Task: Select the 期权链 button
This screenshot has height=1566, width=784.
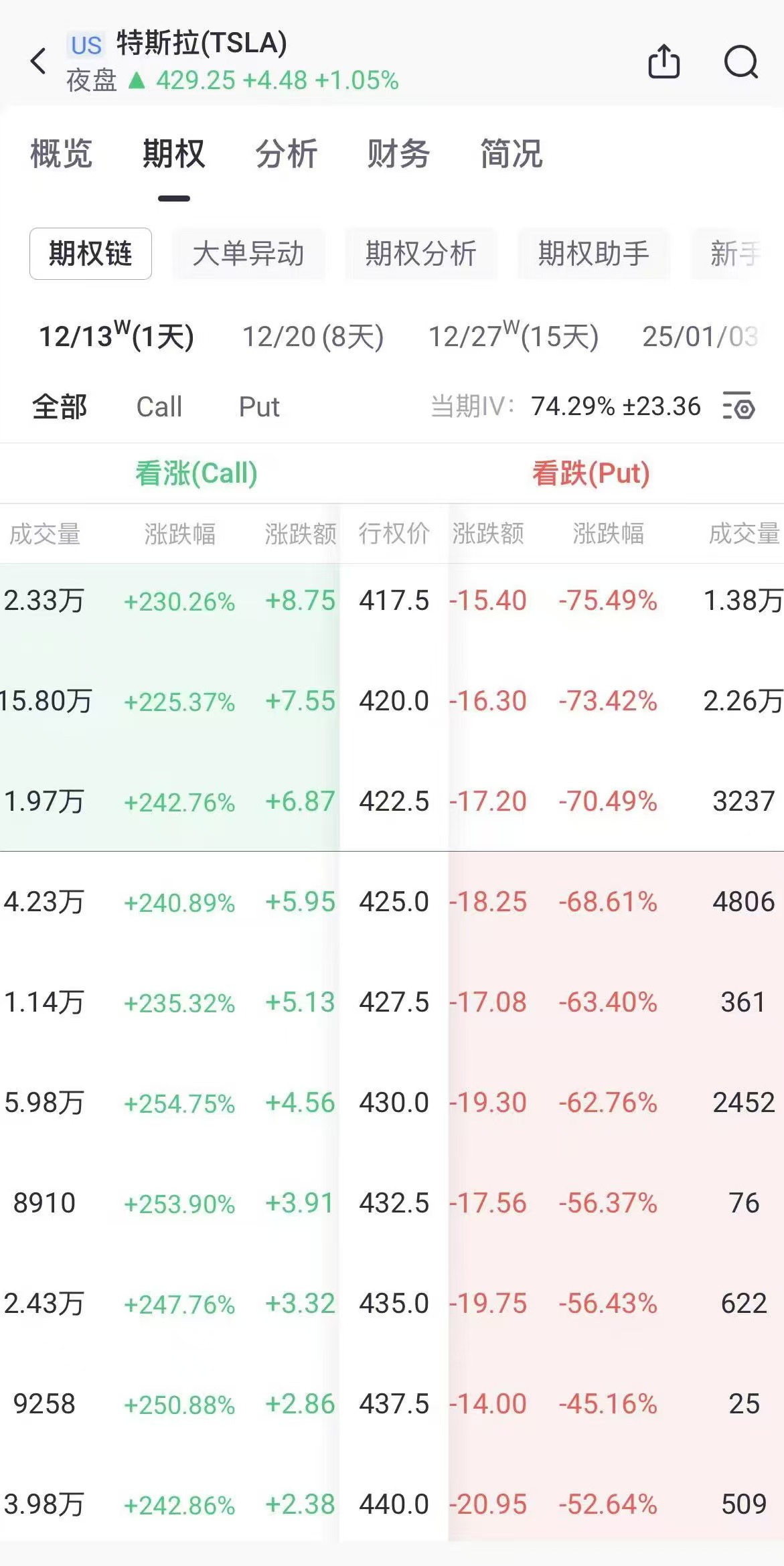Action: tap(90, 254)
